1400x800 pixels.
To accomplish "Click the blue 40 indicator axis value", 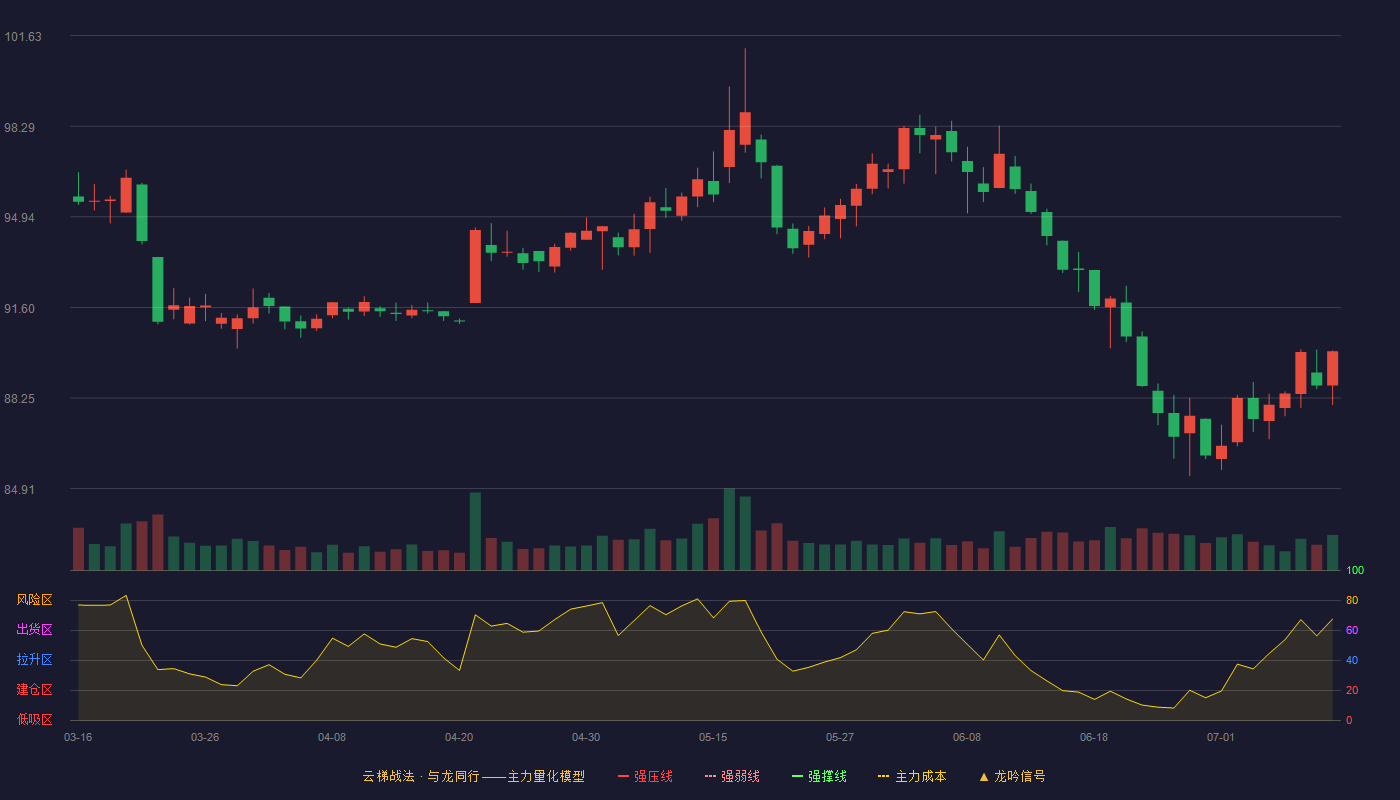I will 1352,660.
